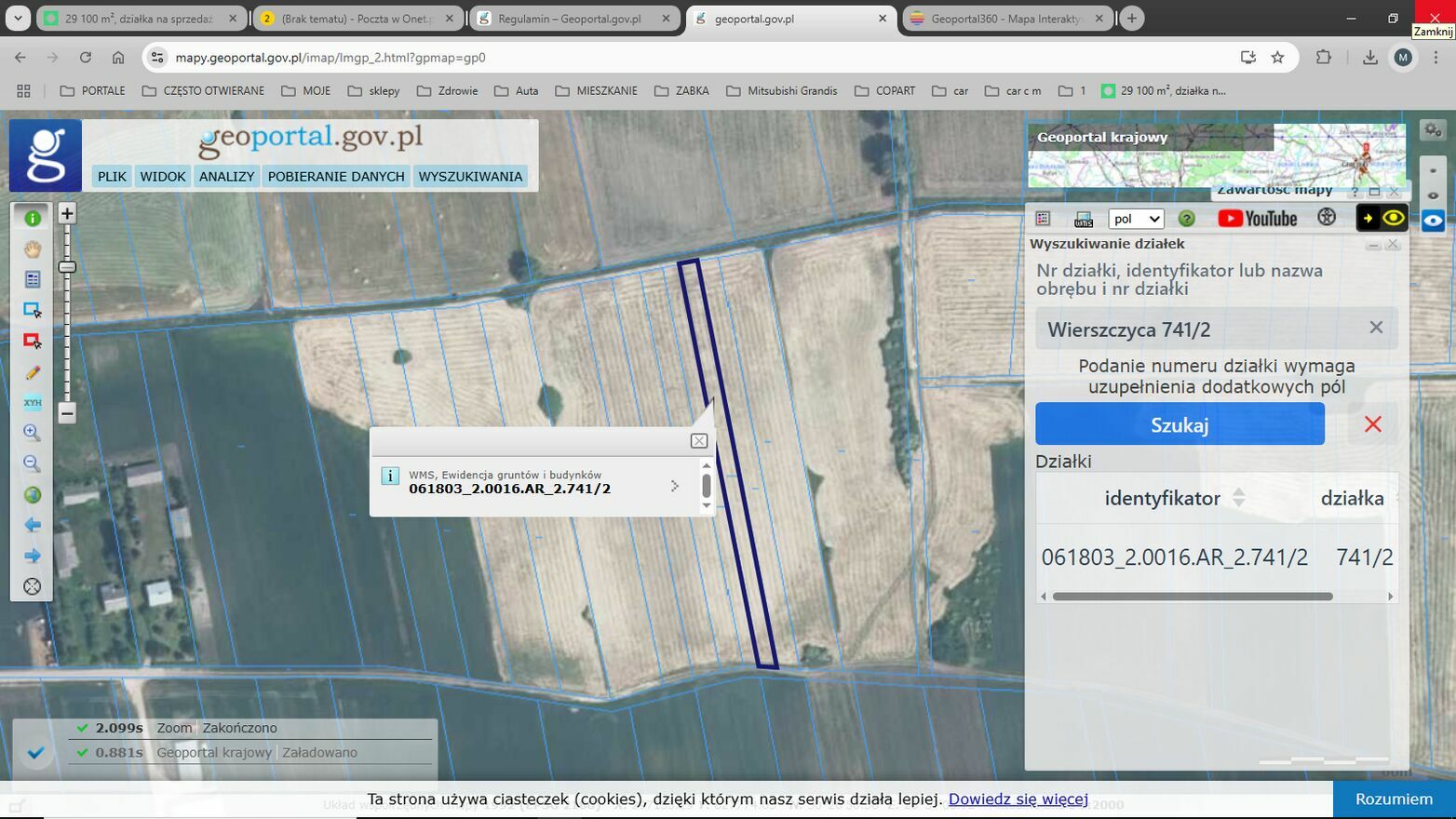Open browser tab search dropdown
This screenshot has width=1456, height=819.
coord(17,18)
